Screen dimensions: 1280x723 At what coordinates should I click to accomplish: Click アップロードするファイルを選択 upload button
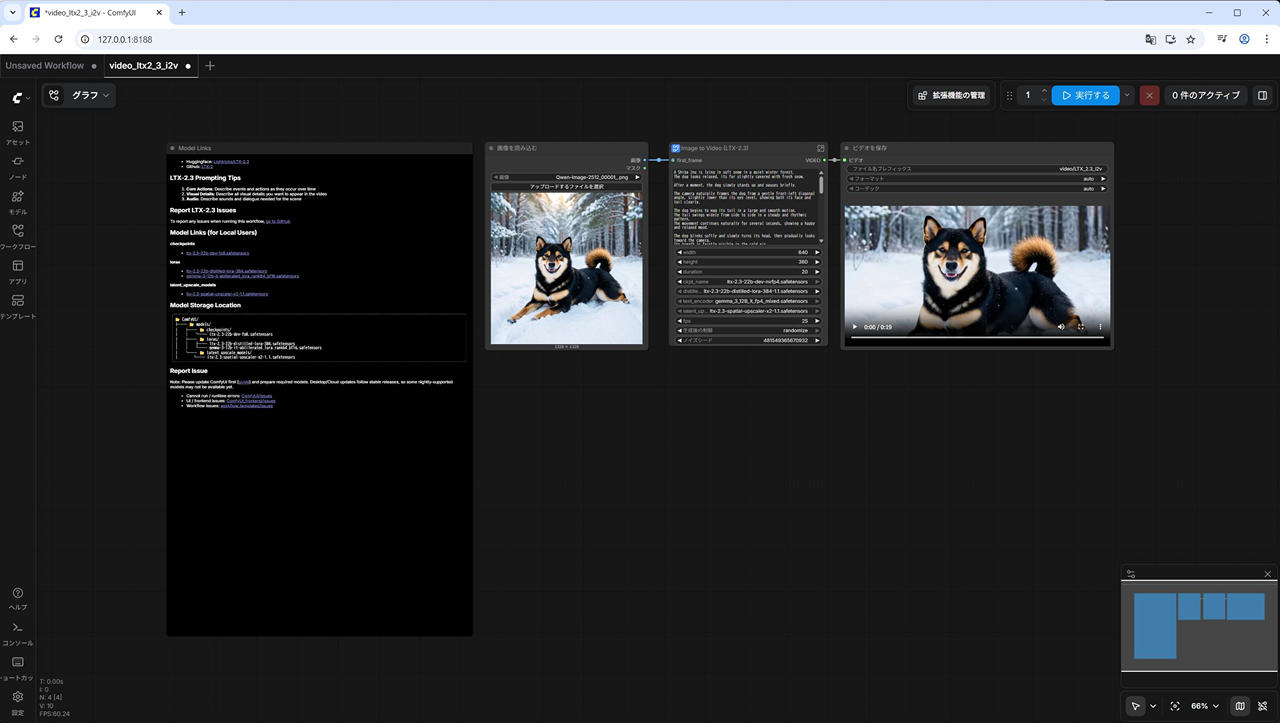click(566, 187)
